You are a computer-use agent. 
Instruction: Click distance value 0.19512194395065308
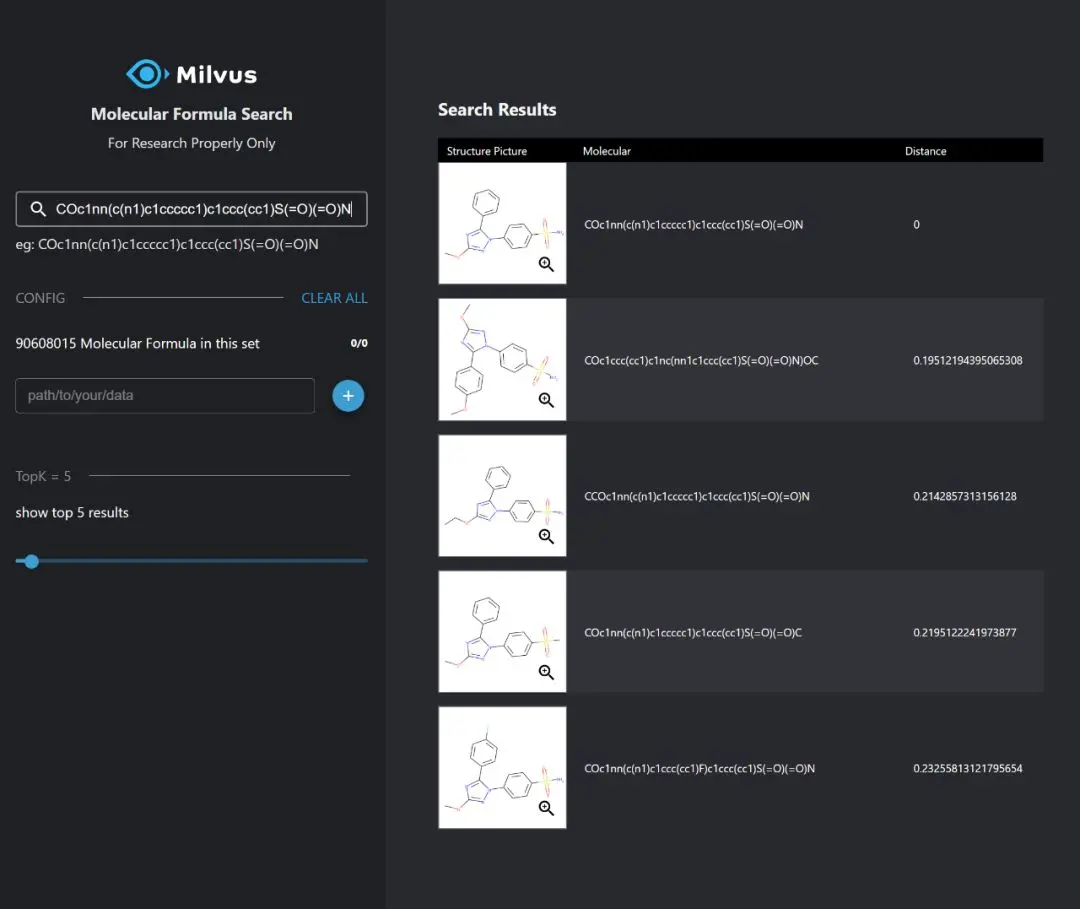[x=968, y=360]
